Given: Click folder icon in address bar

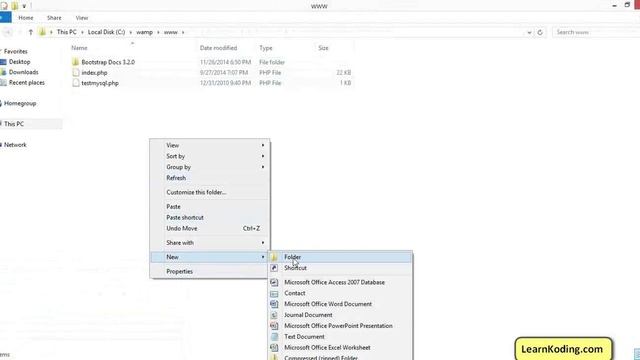Looking at the screenshot, I should (42, 32).
